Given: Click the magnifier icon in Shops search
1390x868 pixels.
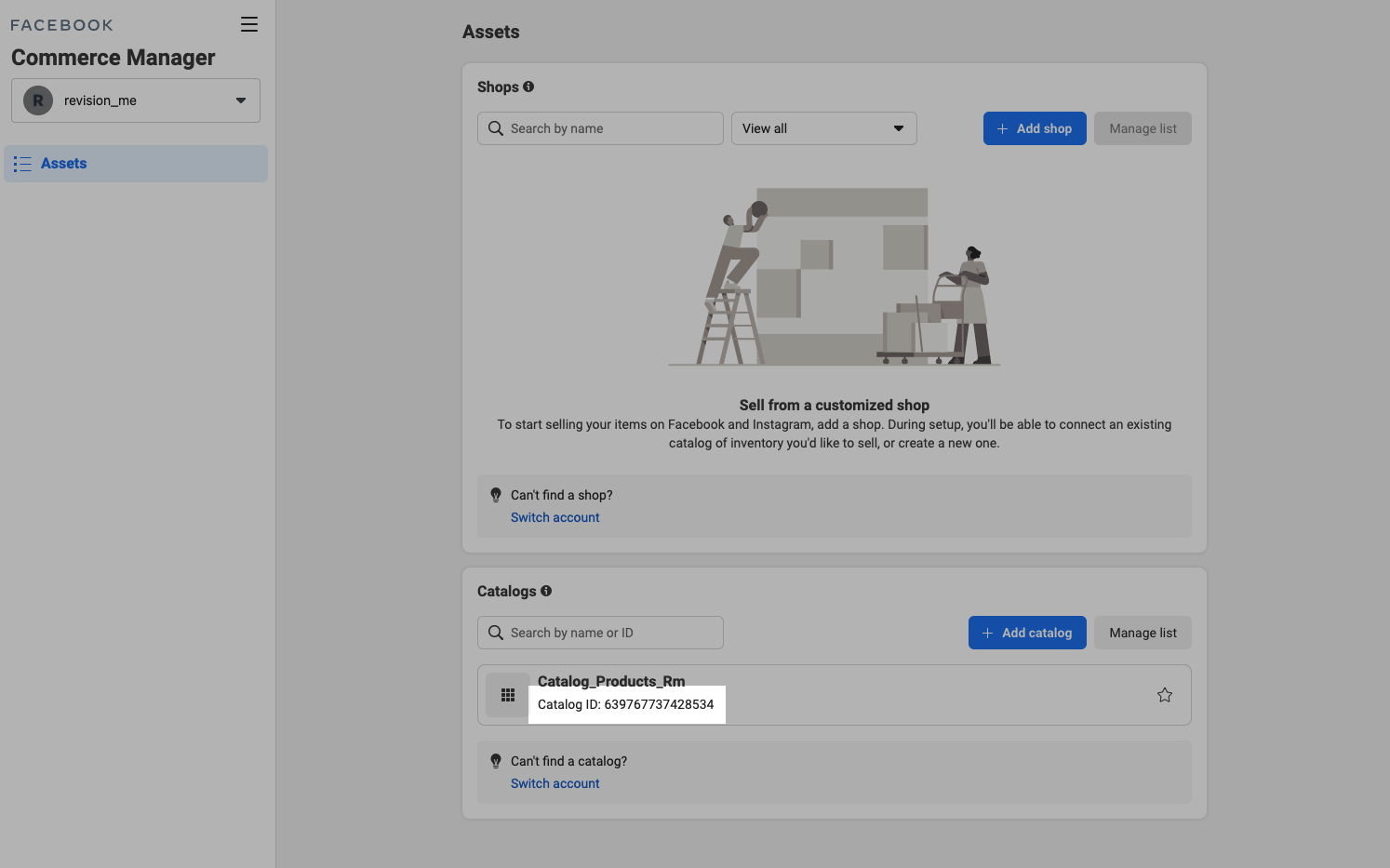Looking at the screenshot, I should pyautogui.click(x=496, y=128).
